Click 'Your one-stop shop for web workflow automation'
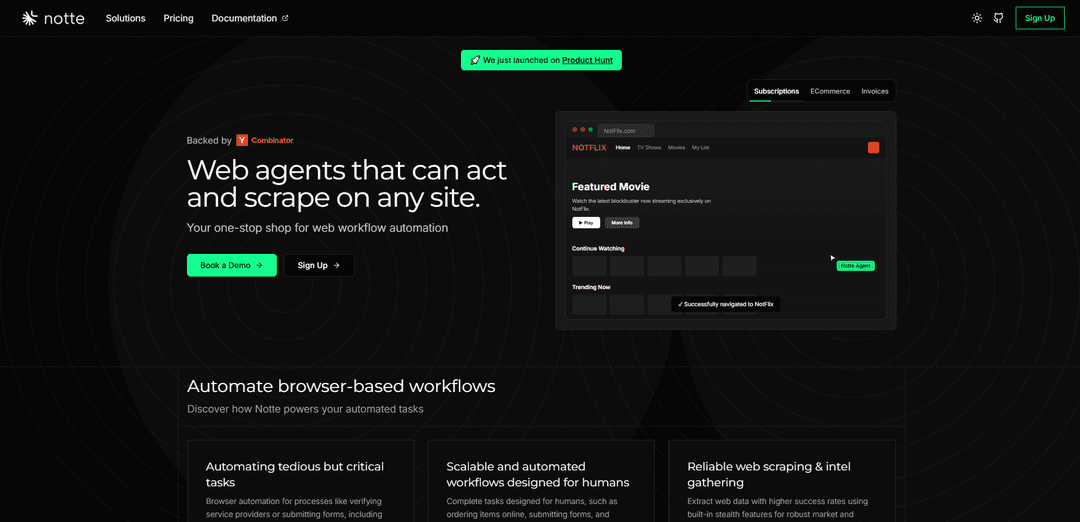1080x522 pixels. pyautogui.click(x=318, y=228)
